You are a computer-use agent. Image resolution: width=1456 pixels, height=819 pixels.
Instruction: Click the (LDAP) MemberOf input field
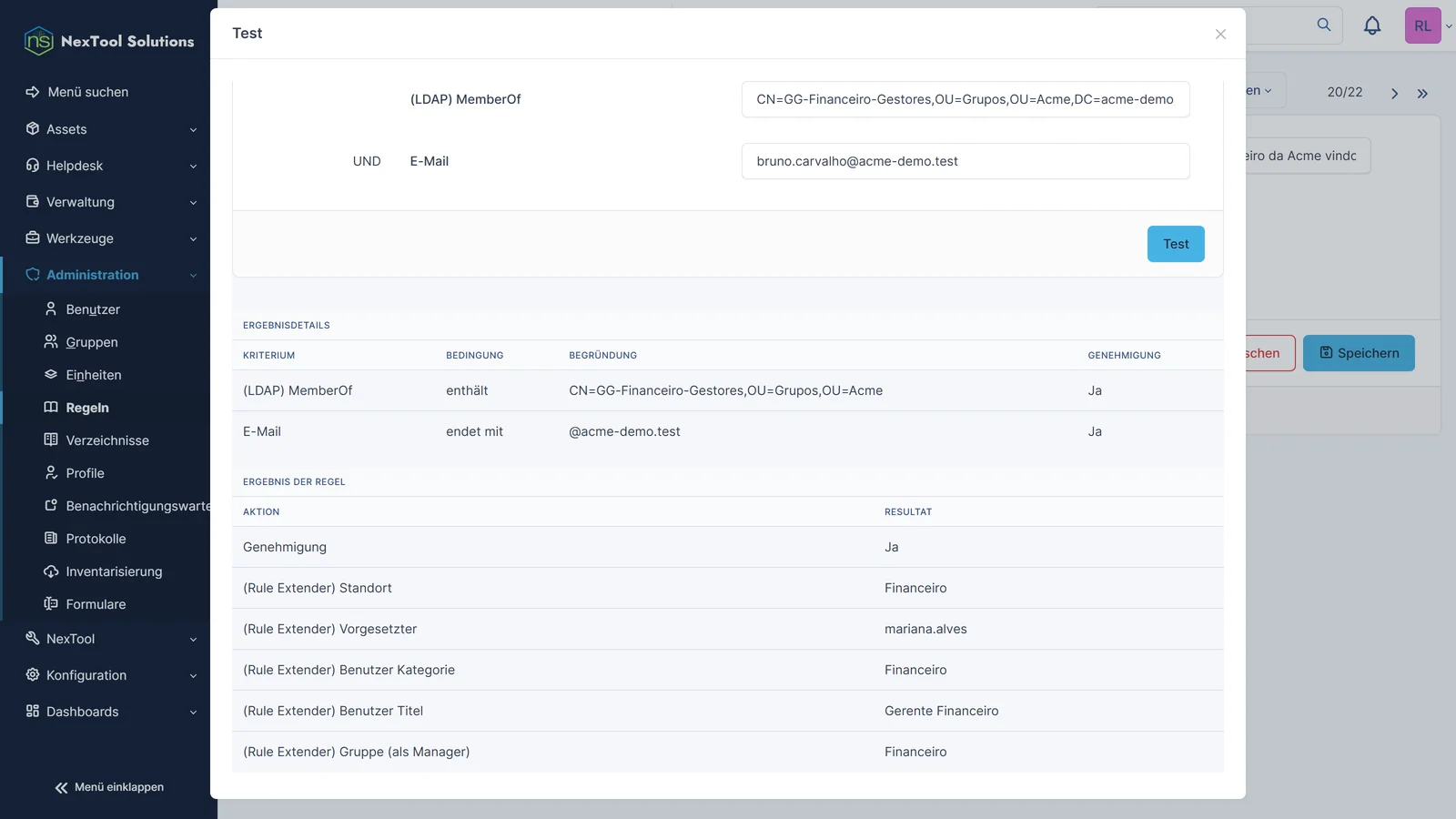pyautogui.click(x=966, y=99)
